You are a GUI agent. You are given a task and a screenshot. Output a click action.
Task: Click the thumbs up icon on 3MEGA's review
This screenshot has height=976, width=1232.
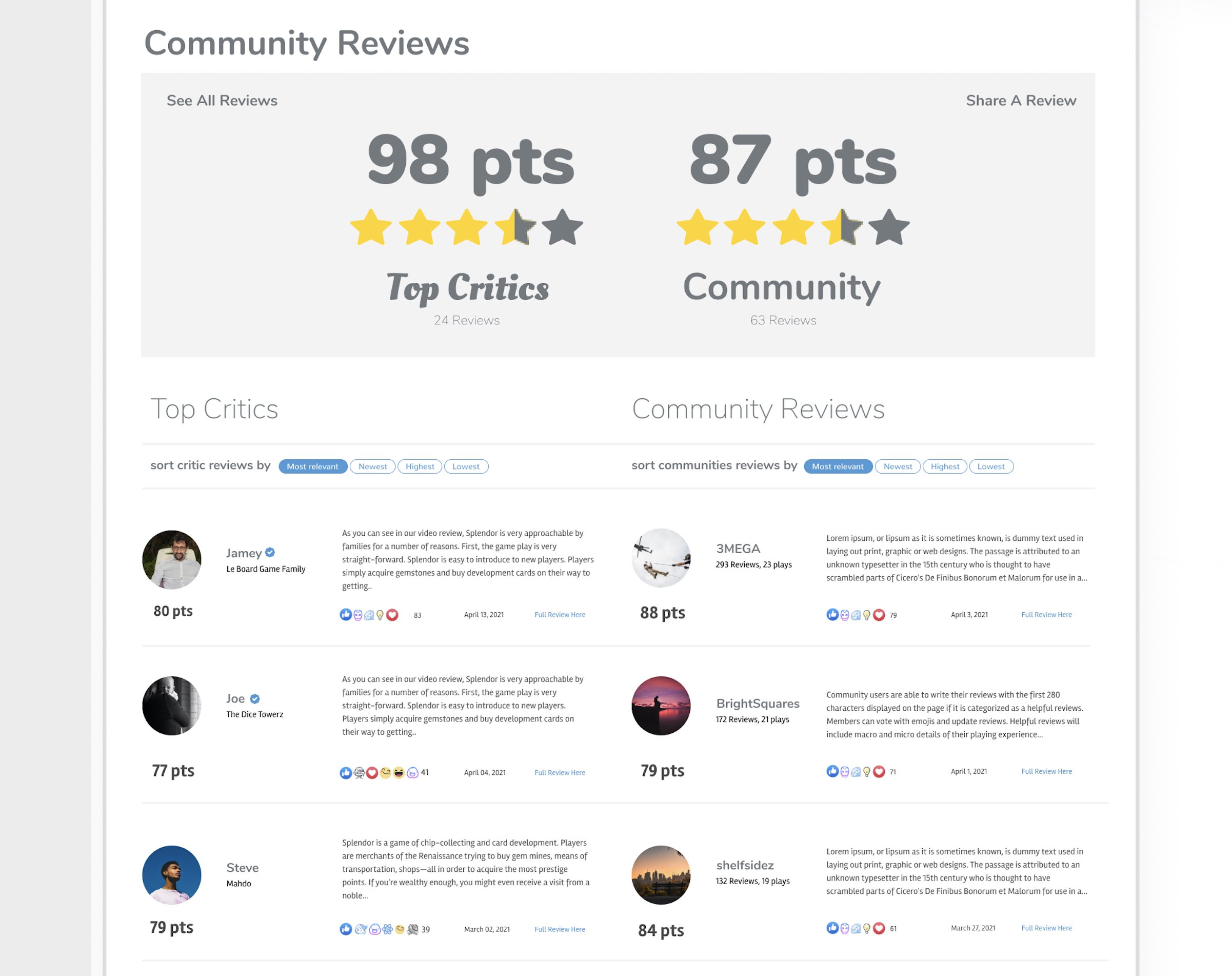(832, 614)
